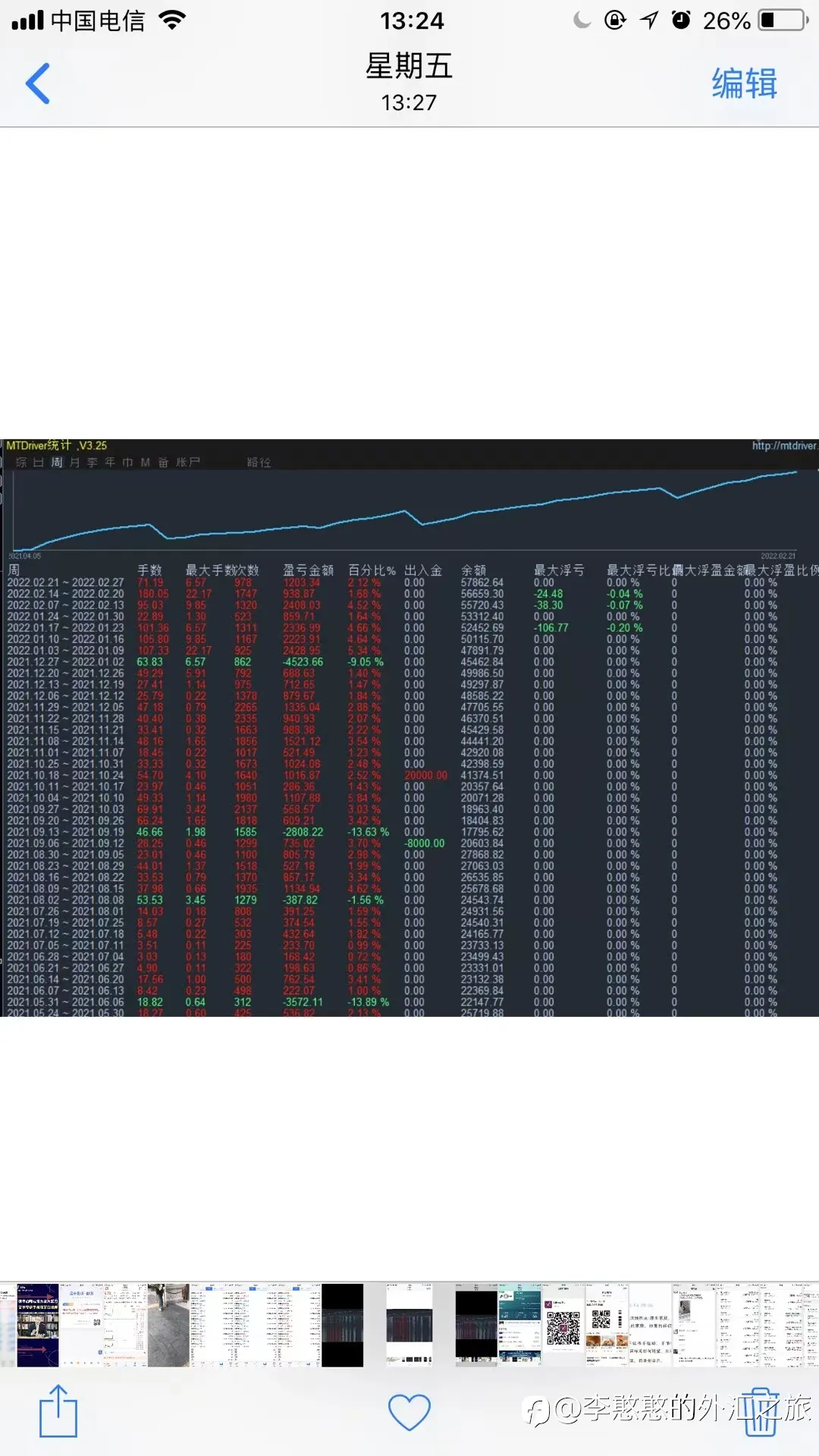Click the 2021.05.31 ~ 2021.06.06 row
Screen dimensions: 819x1456
[409, 1003]
